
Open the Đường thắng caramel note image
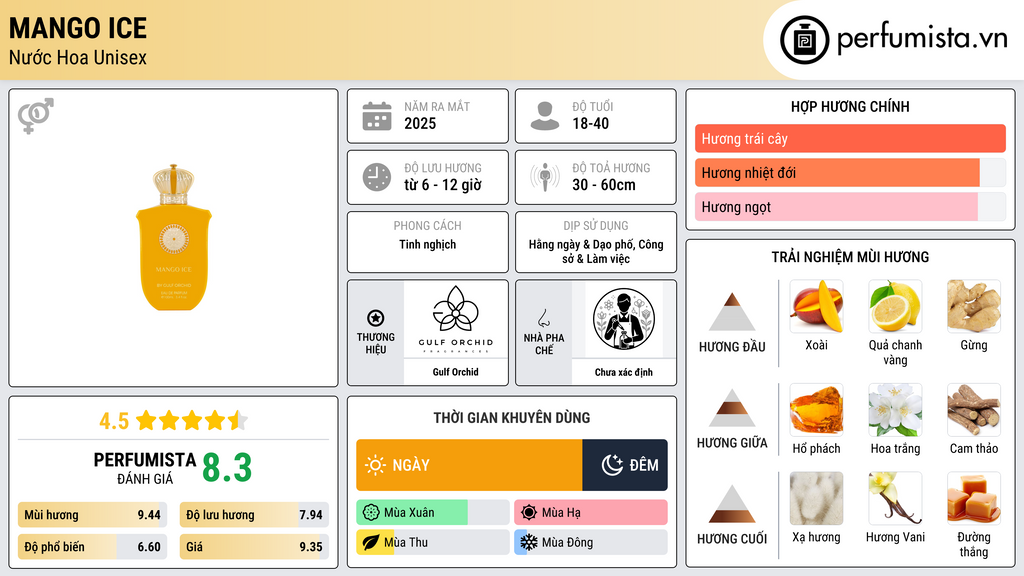click(x=974, y=498)
